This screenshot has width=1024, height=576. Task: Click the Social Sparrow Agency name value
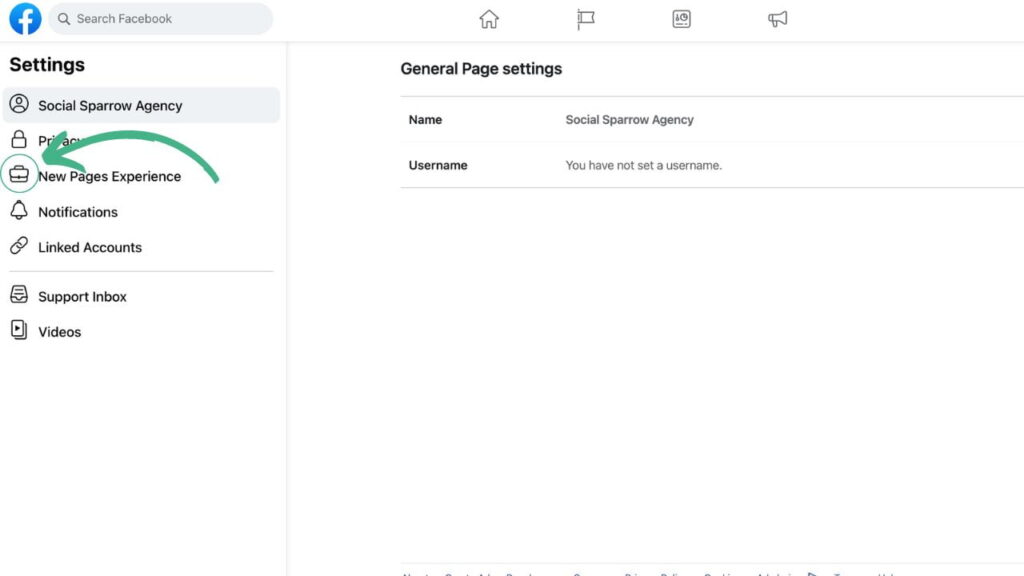point(629,120)
